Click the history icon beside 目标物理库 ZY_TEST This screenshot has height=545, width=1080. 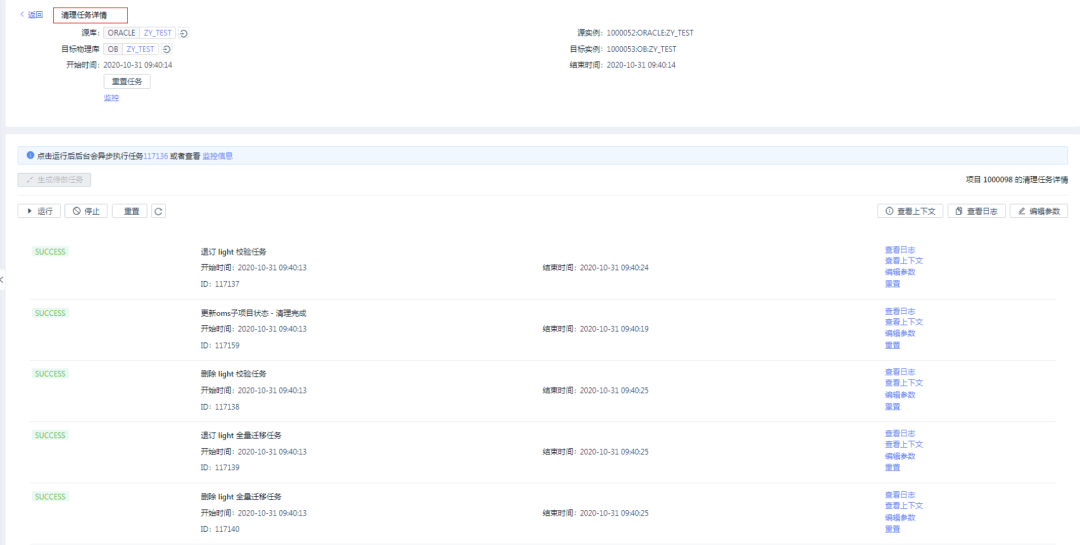pos(167,50)
